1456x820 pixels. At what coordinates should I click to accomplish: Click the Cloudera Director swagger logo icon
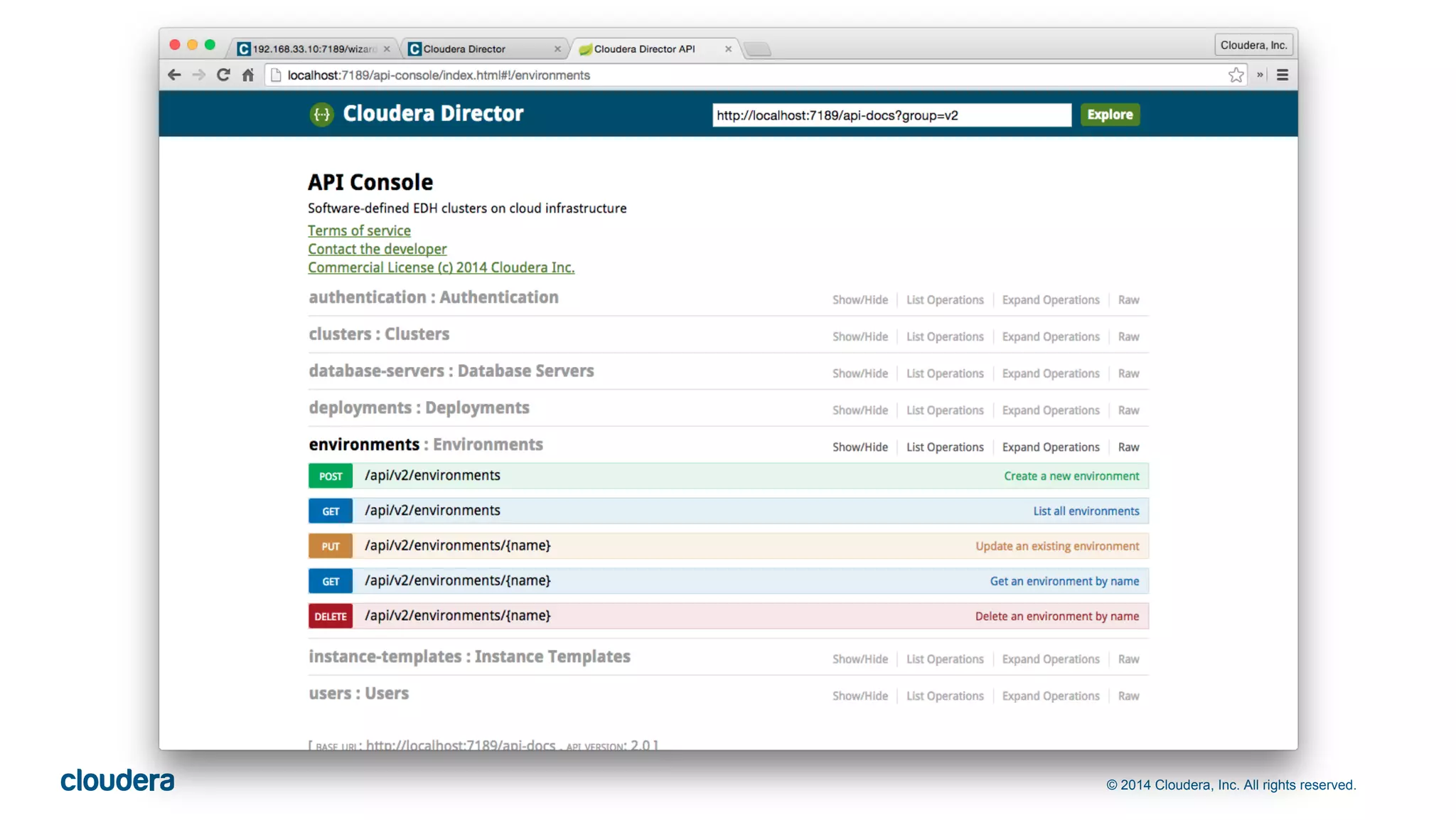(322, 114)
